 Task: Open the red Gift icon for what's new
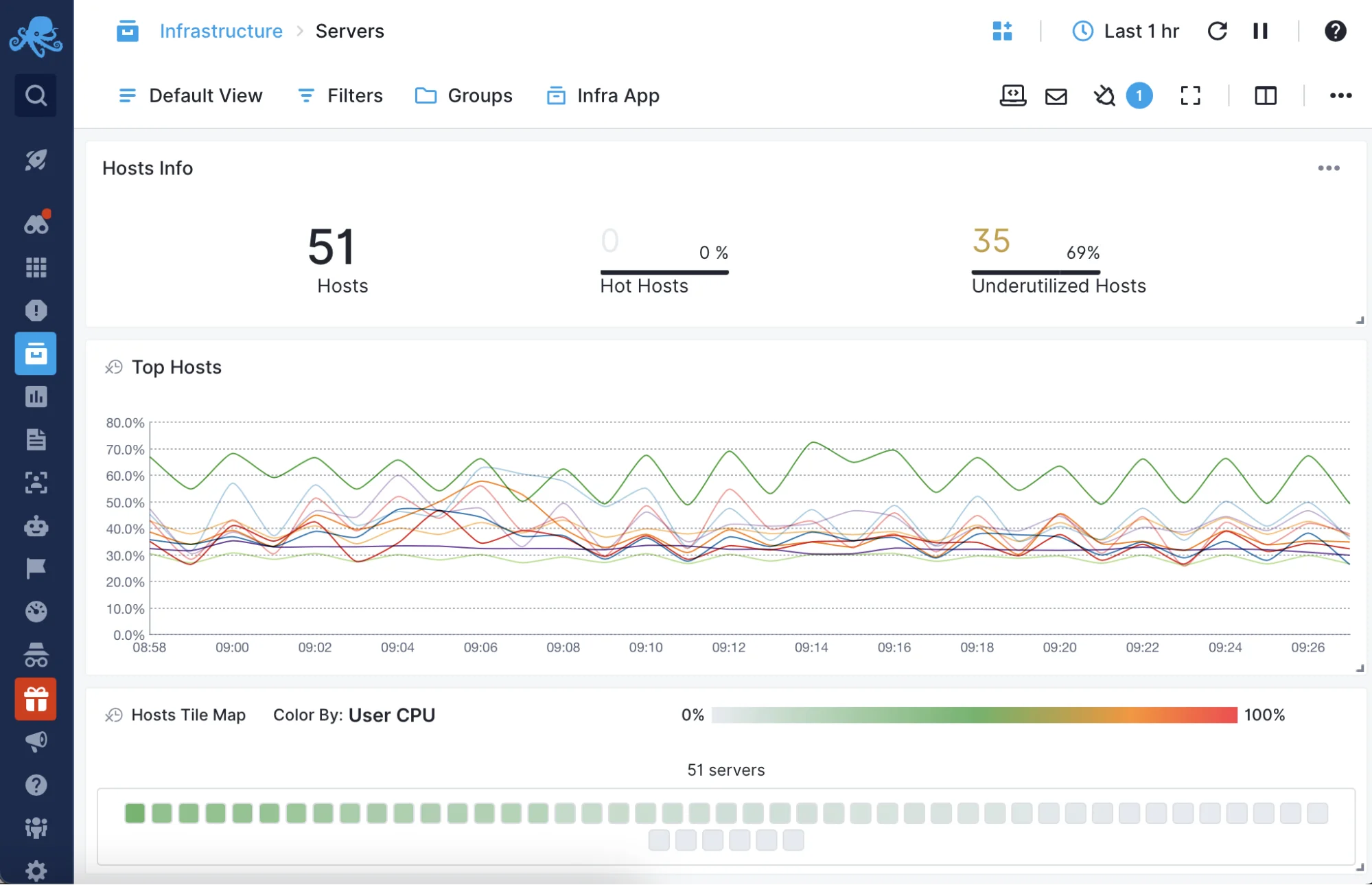tap(35, 700)
